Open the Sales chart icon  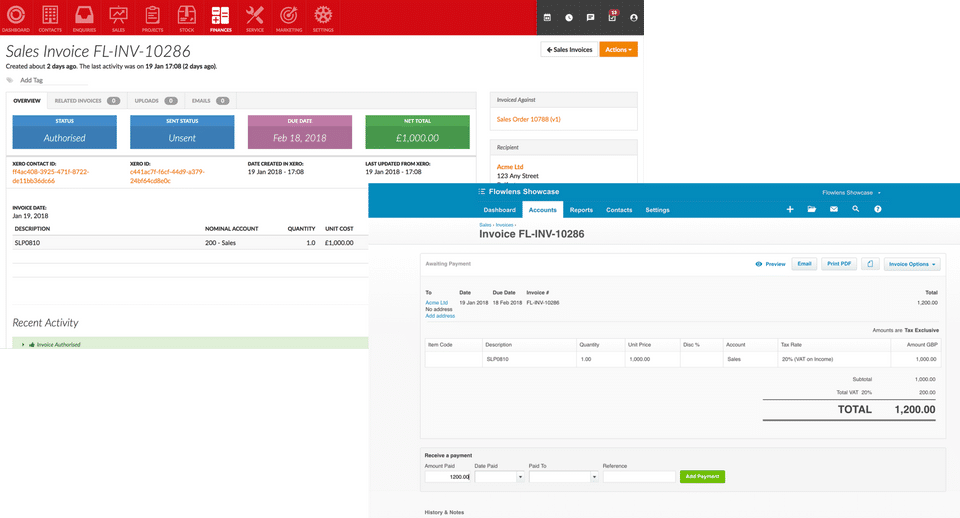(118, 18)
